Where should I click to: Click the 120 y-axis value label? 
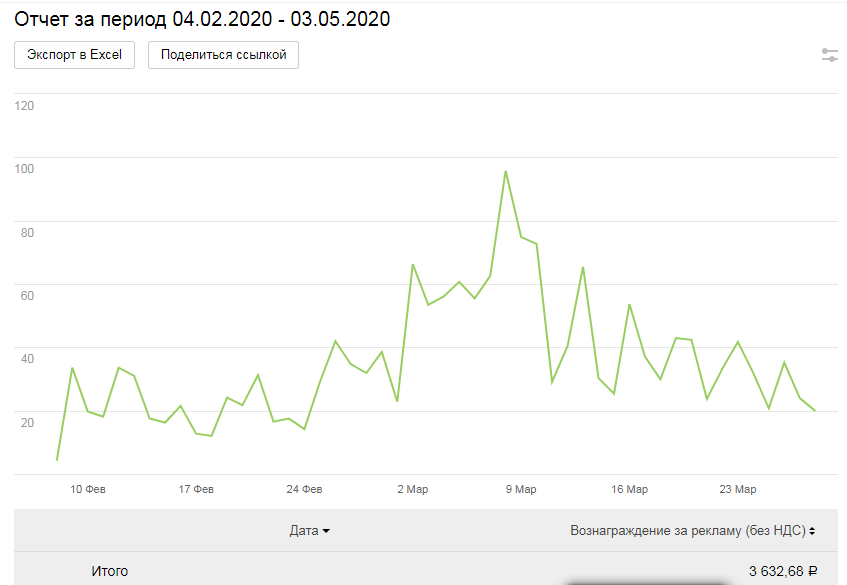pyautogui.click(x=25, y=105)
